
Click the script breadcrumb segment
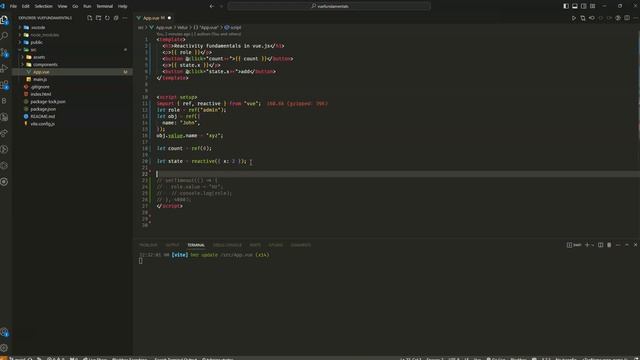point(233,27)
